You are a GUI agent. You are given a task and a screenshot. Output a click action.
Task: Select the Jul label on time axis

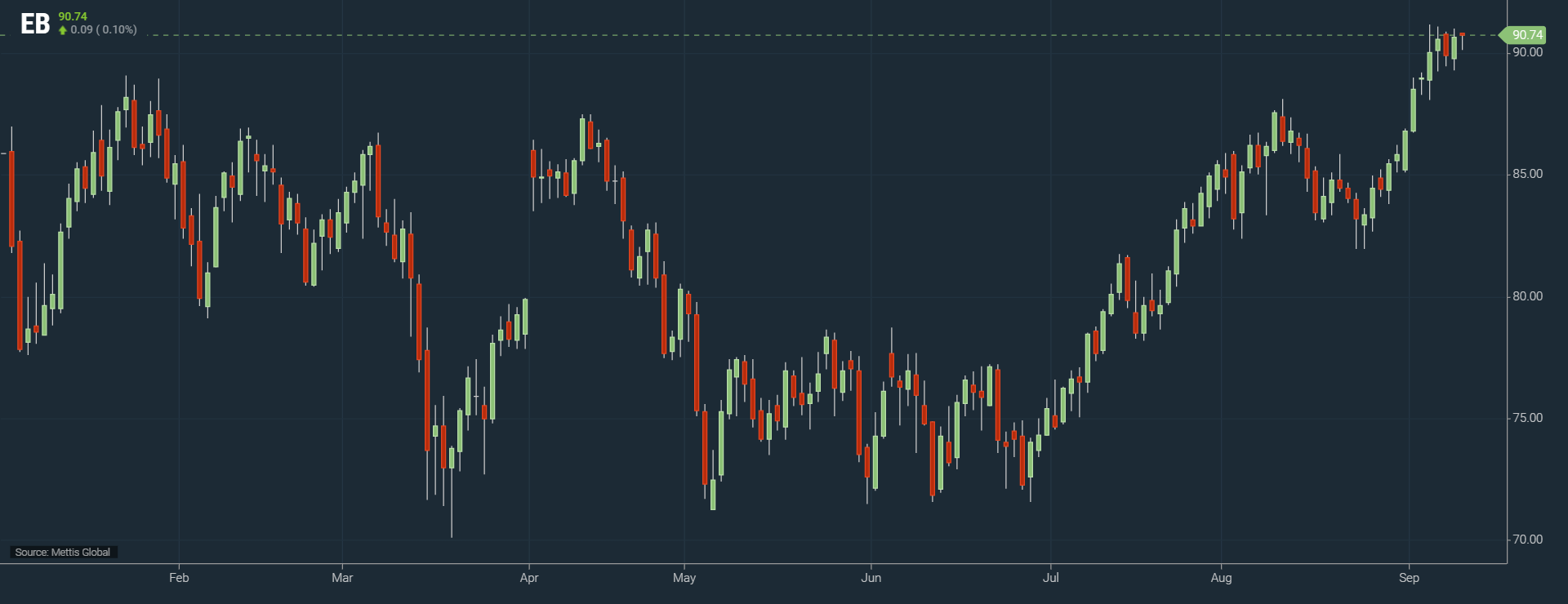(1050, 578)
